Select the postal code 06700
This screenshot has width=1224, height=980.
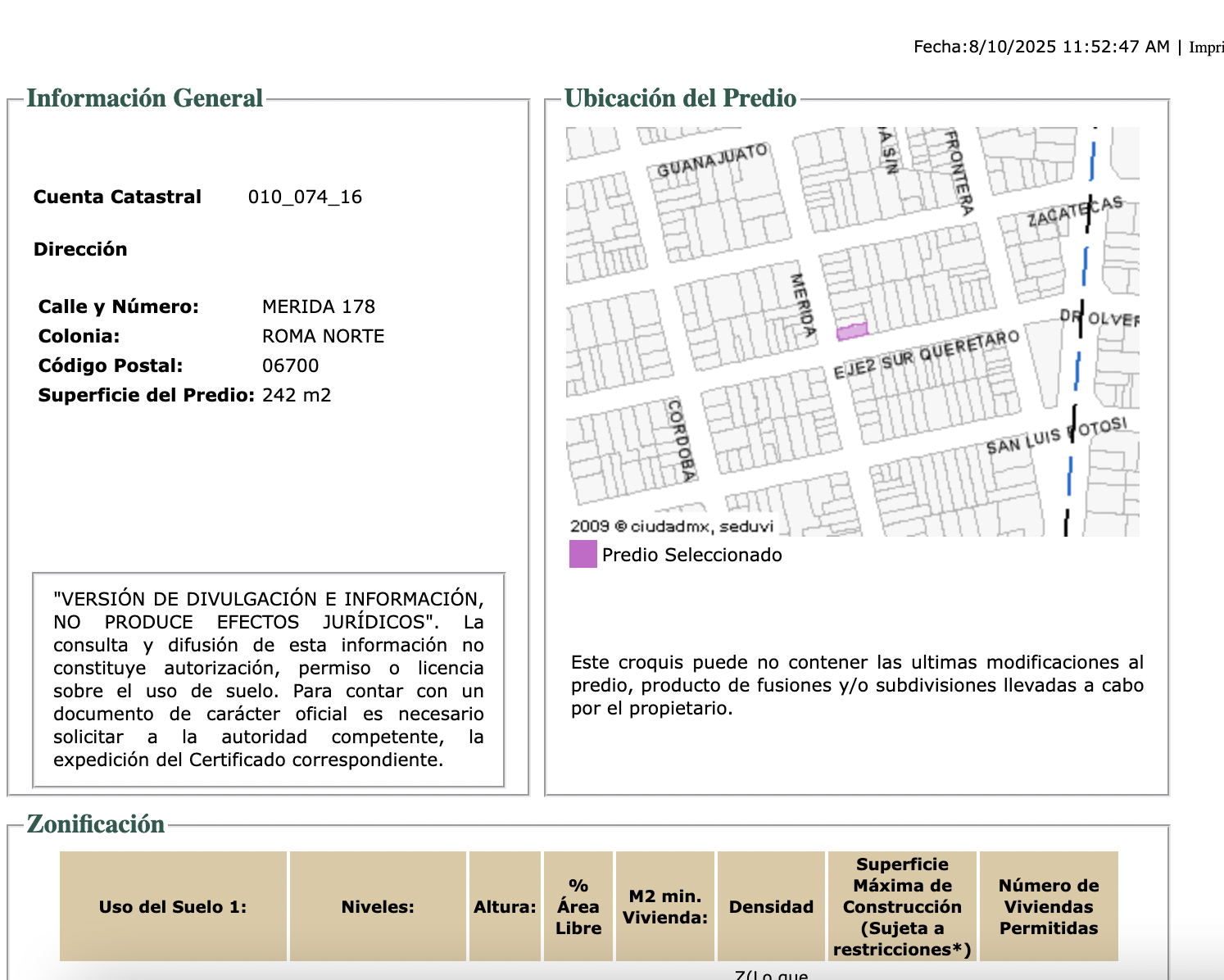[x=290, y=365]
